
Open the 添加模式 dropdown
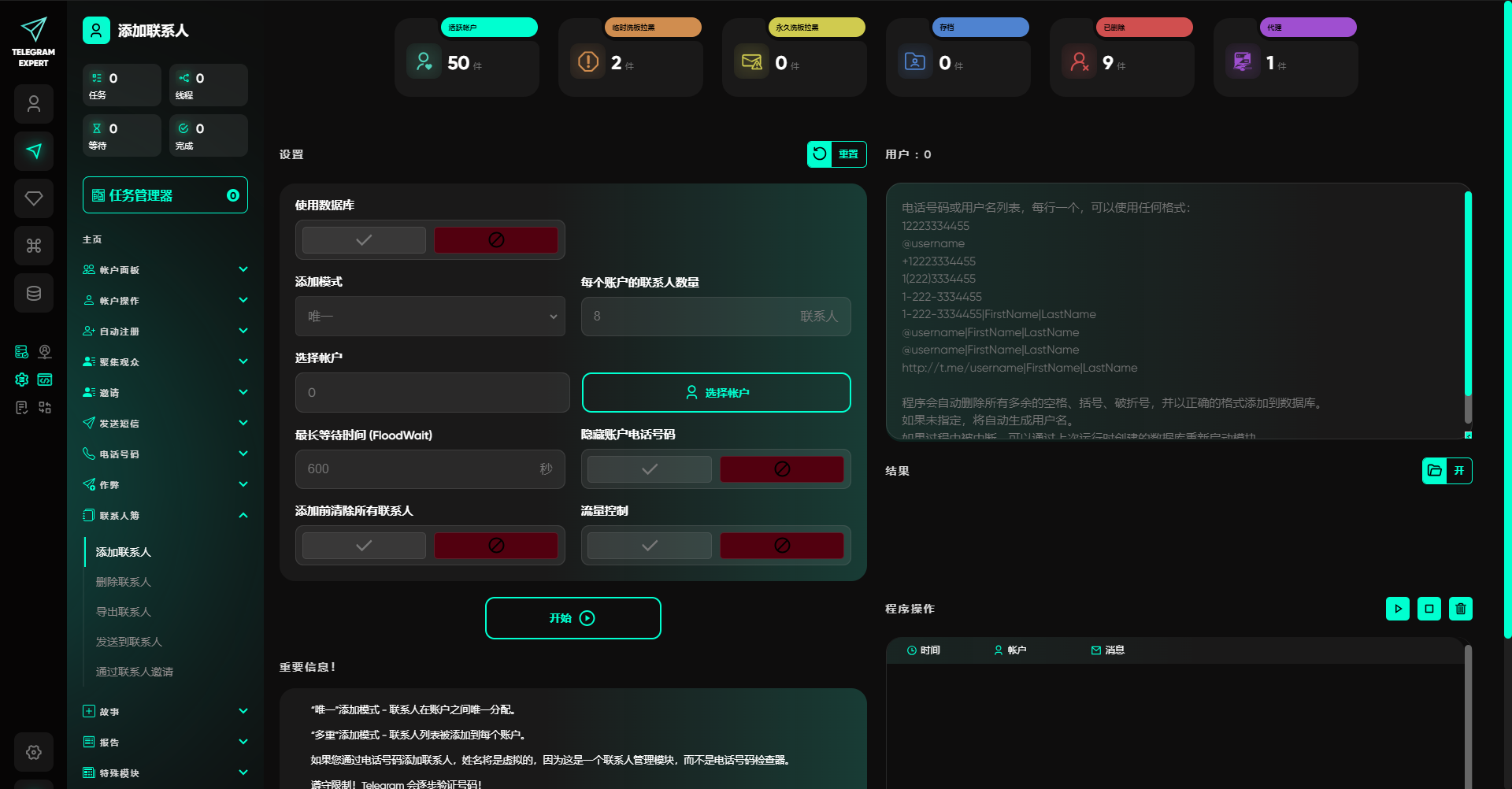(x=430, y=317)
